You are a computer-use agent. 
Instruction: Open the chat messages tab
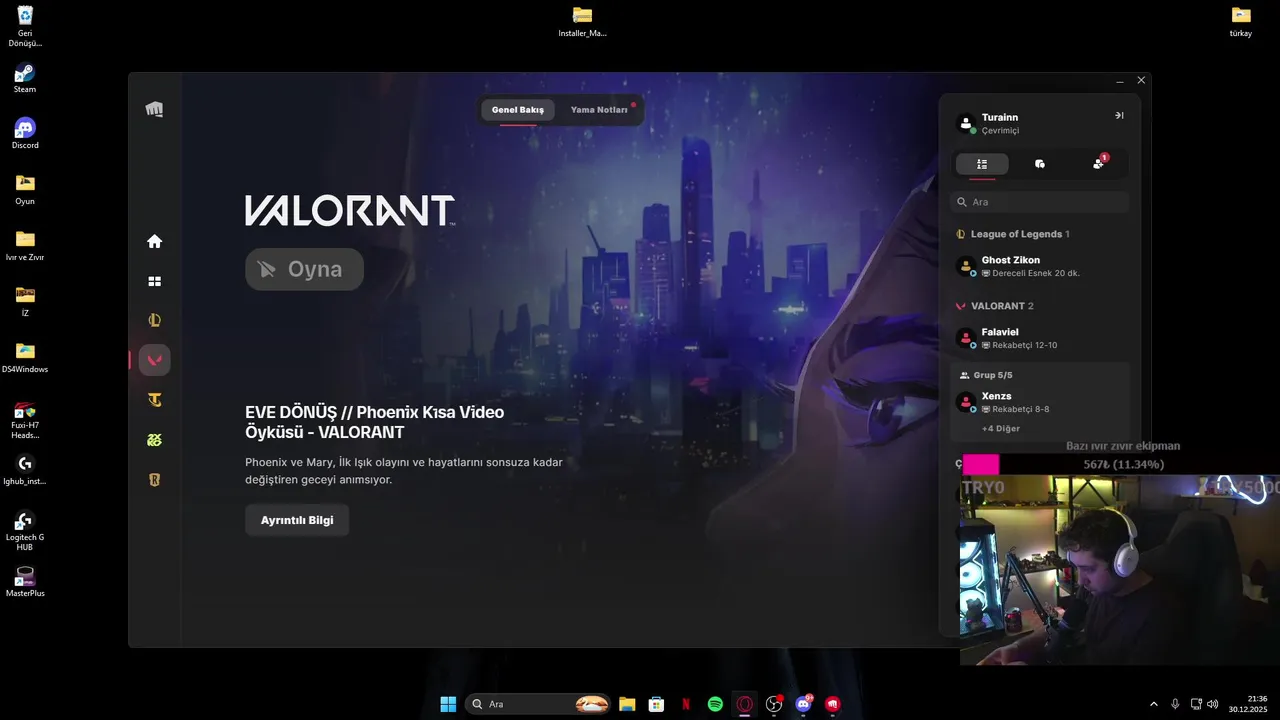click(x=1040, y=164)
